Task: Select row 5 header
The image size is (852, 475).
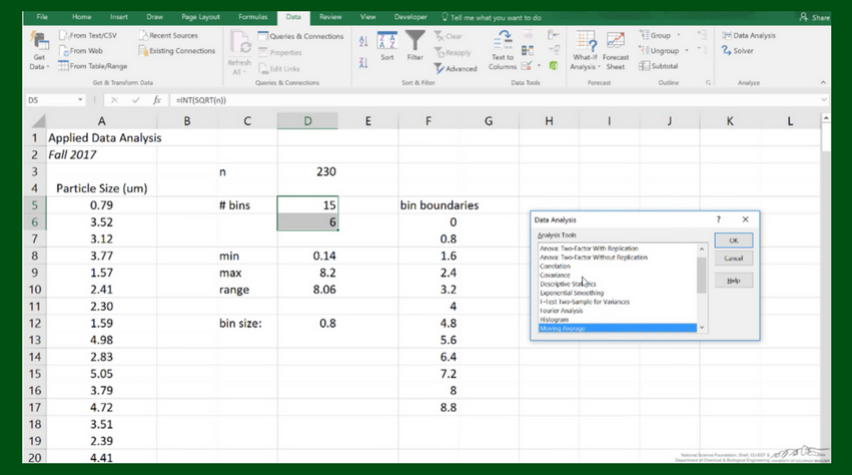Action: pyautogui.click(x=35, y=205)
